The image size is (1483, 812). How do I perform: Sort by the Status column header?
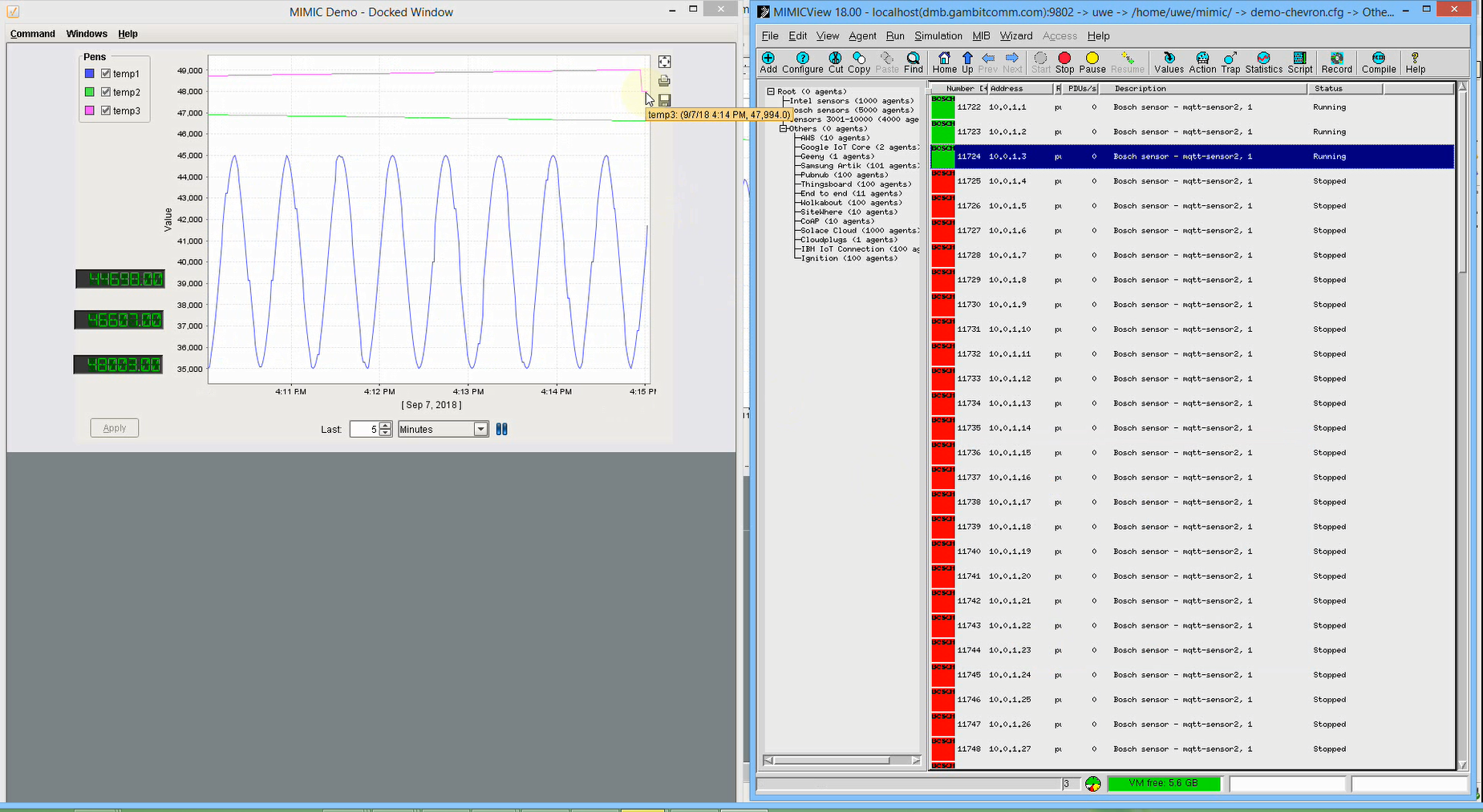click(1344, 89)
